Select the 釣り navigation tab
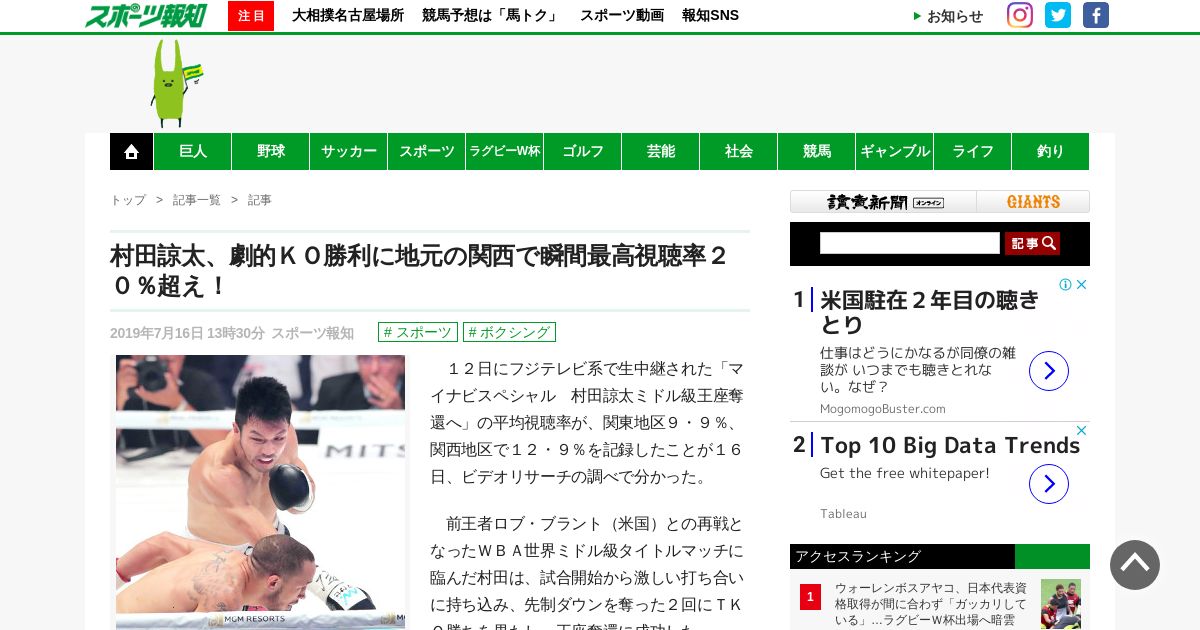This screenshot has height=630, width=1200. click(x=1051, y=151)
